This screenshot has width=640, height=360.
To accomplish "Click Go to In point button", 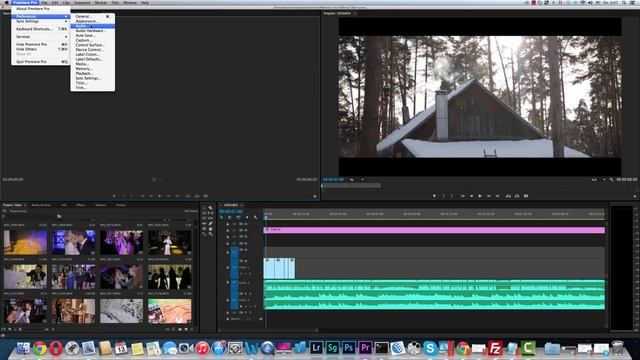I will pyautogui.click(x=463, y=196).
